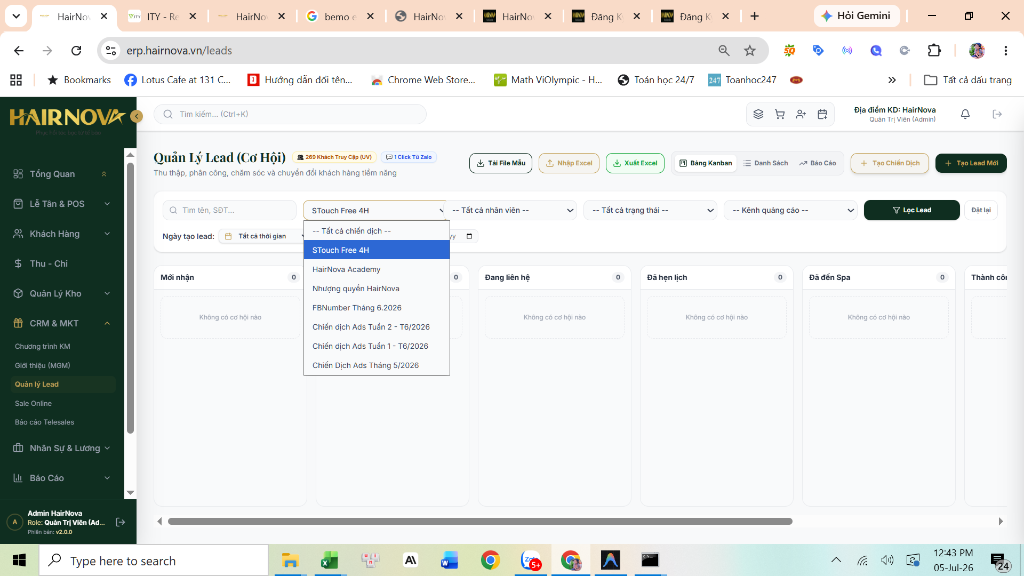Apply filters with the Lọc Lead button
The width and height of the screenshot is (1024, 576).
(912, 210)
